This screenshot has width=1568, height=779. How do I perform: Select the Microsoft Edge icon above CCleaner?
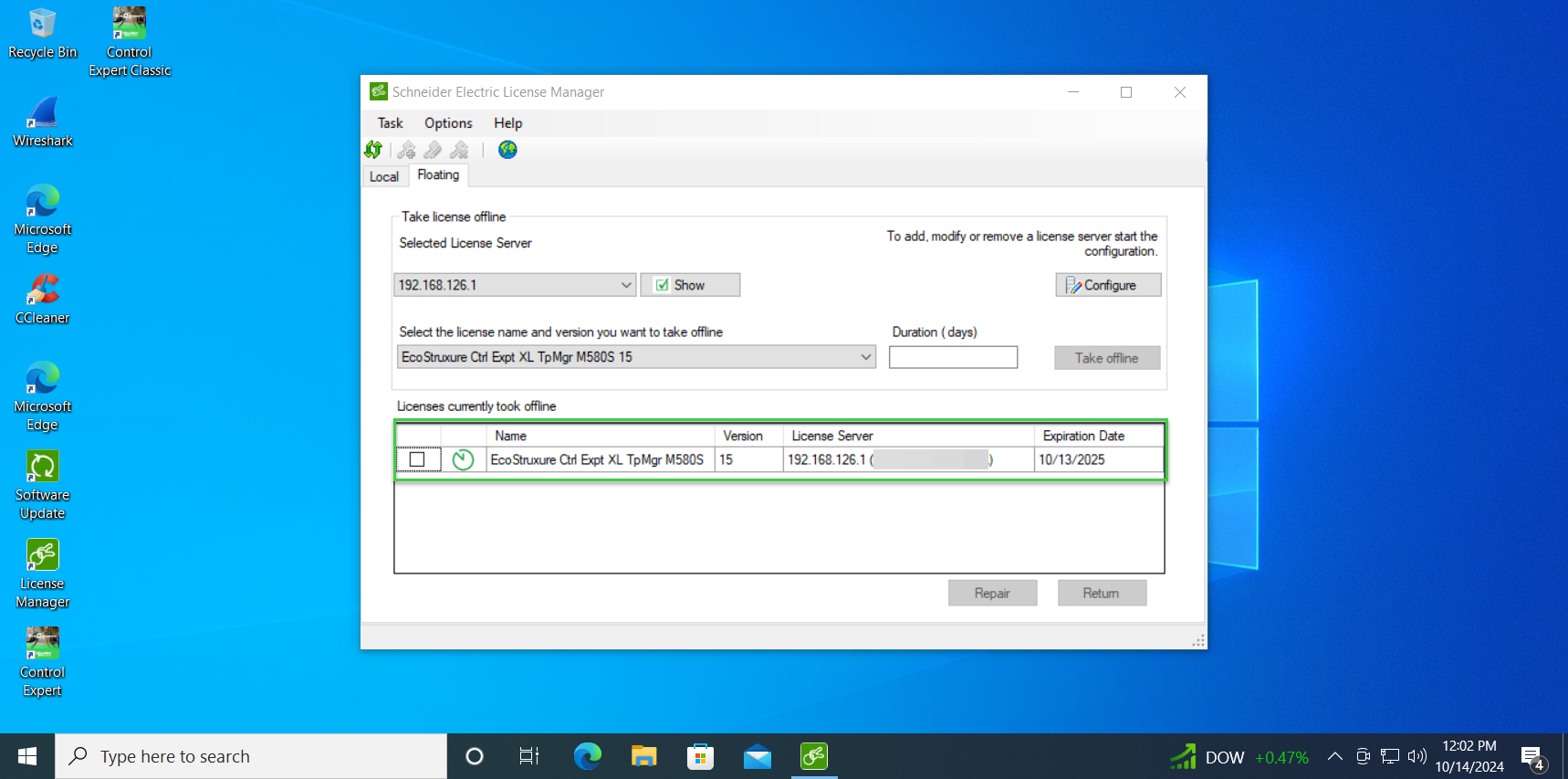(x=43, y=219)
